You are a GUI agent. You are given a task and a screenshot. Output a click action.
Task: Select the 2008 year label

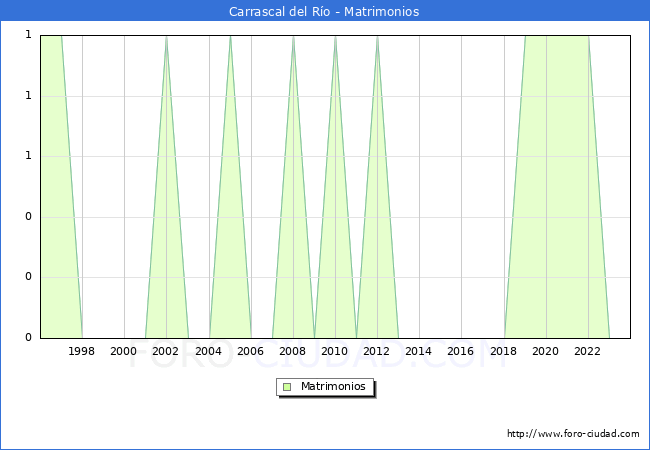point(293,351)
